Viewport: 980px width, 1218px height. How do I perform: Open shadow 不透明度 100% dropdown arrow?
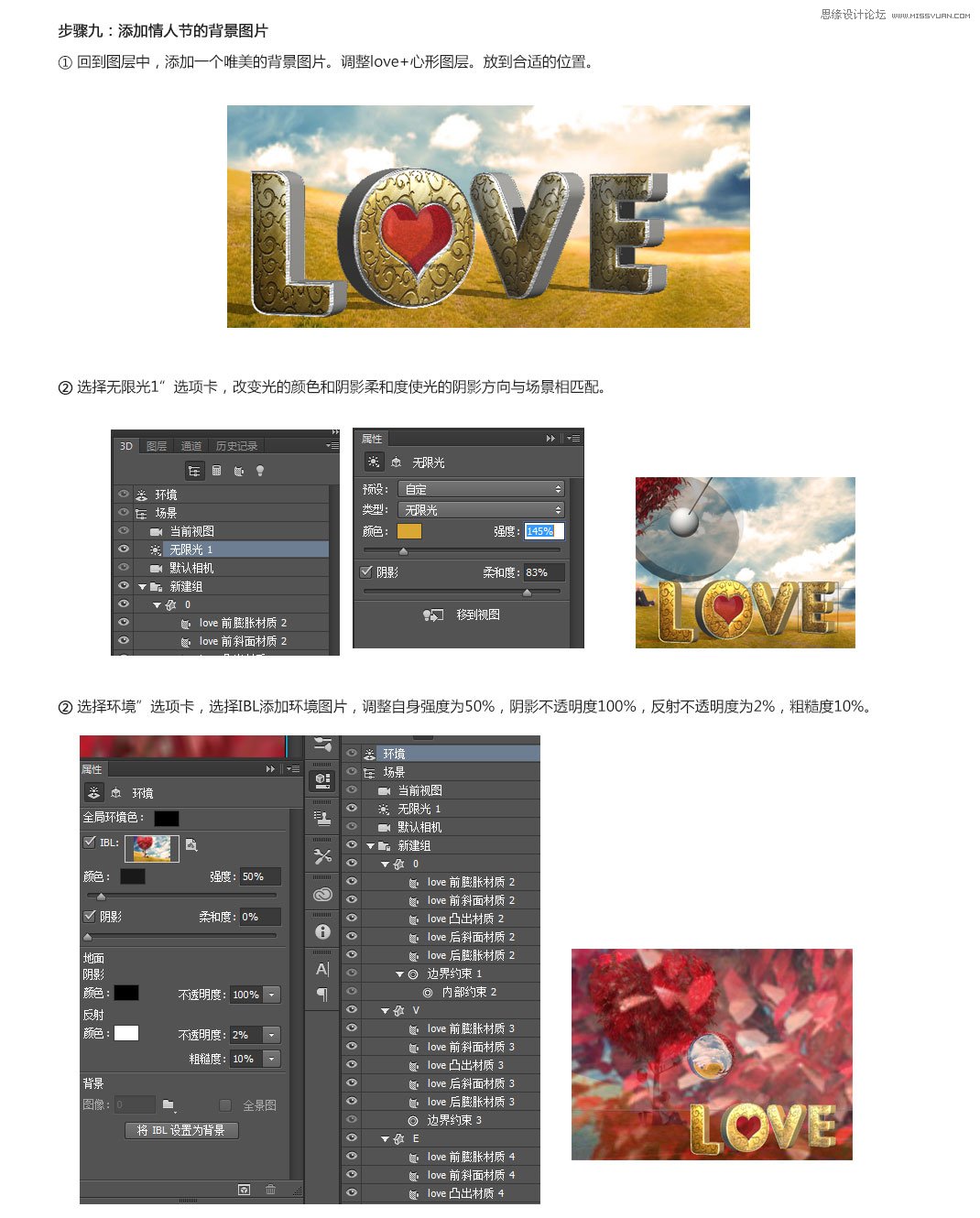coord(272,995)
